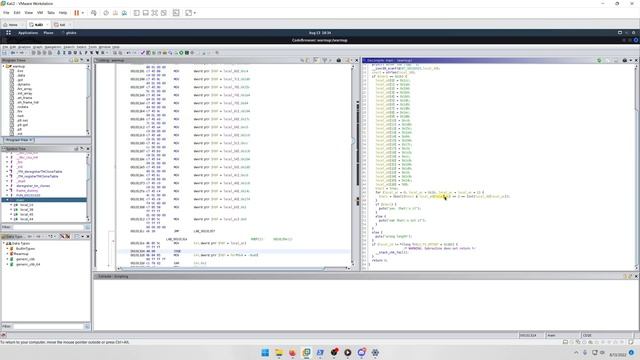This screenshot has height=360, width=640.
Task: Show hidden system tray icons chevron
Action: point(576,352)
